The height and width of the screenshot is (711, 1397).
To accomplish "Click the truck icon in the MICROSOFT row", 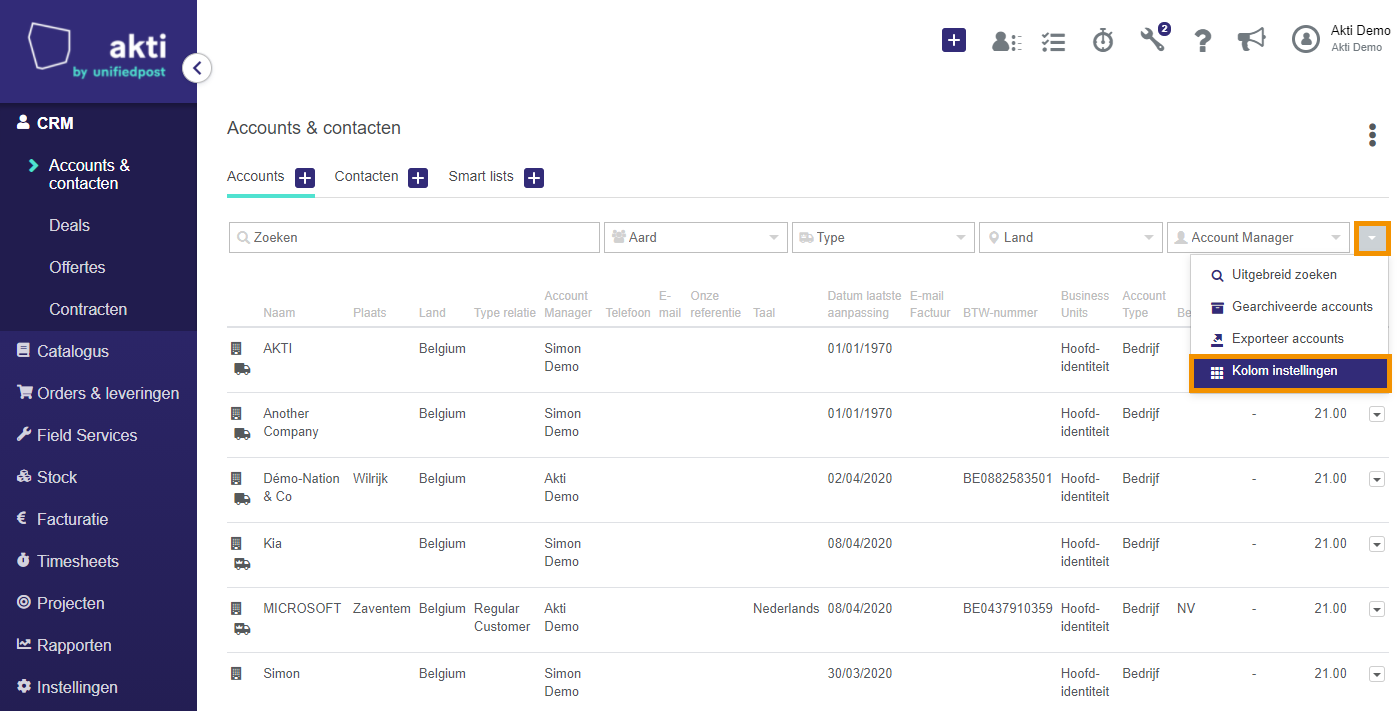I will point(242,628).
